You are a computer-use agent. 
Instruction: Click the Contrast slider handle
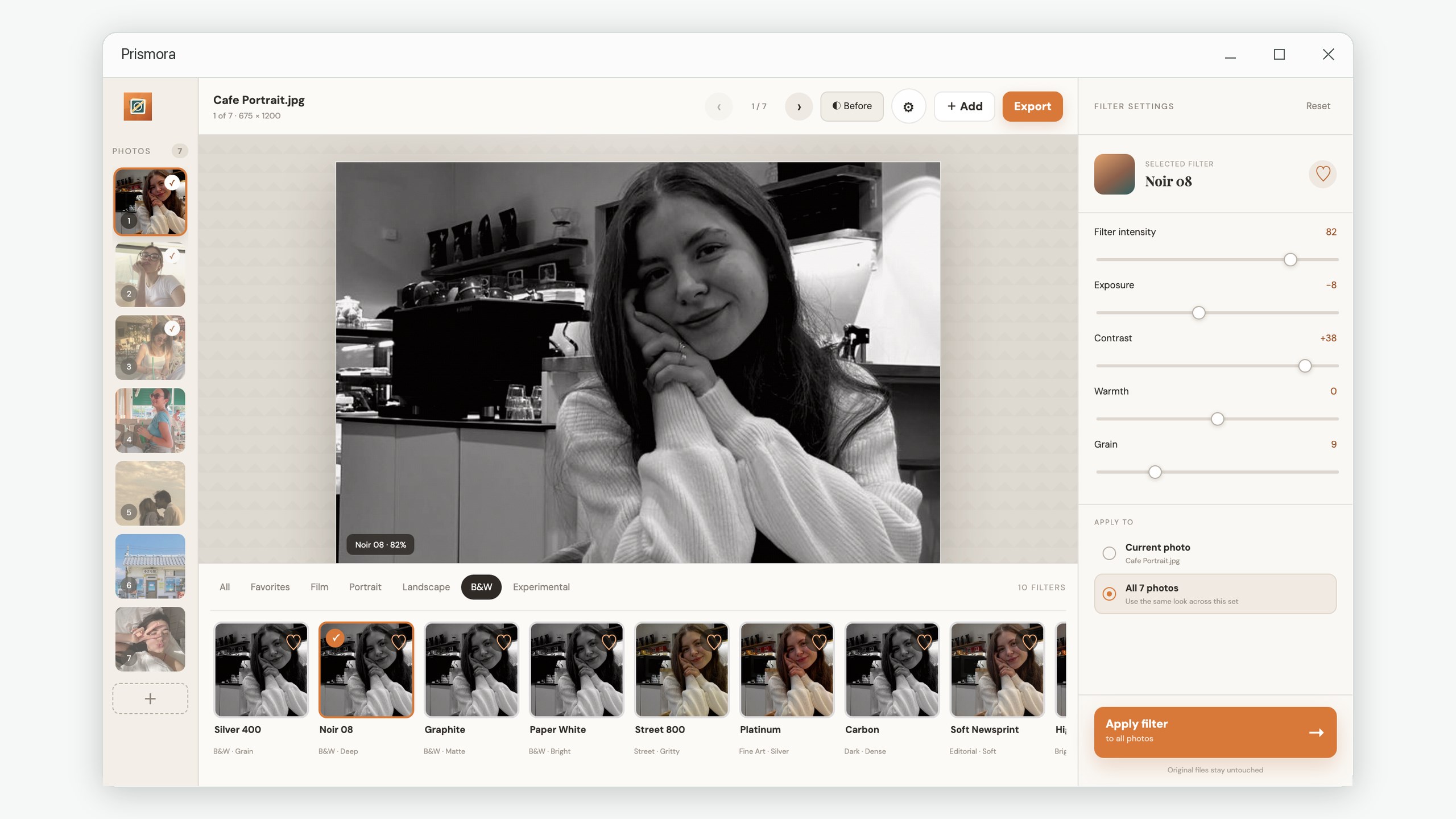[x=1305, y=366]
